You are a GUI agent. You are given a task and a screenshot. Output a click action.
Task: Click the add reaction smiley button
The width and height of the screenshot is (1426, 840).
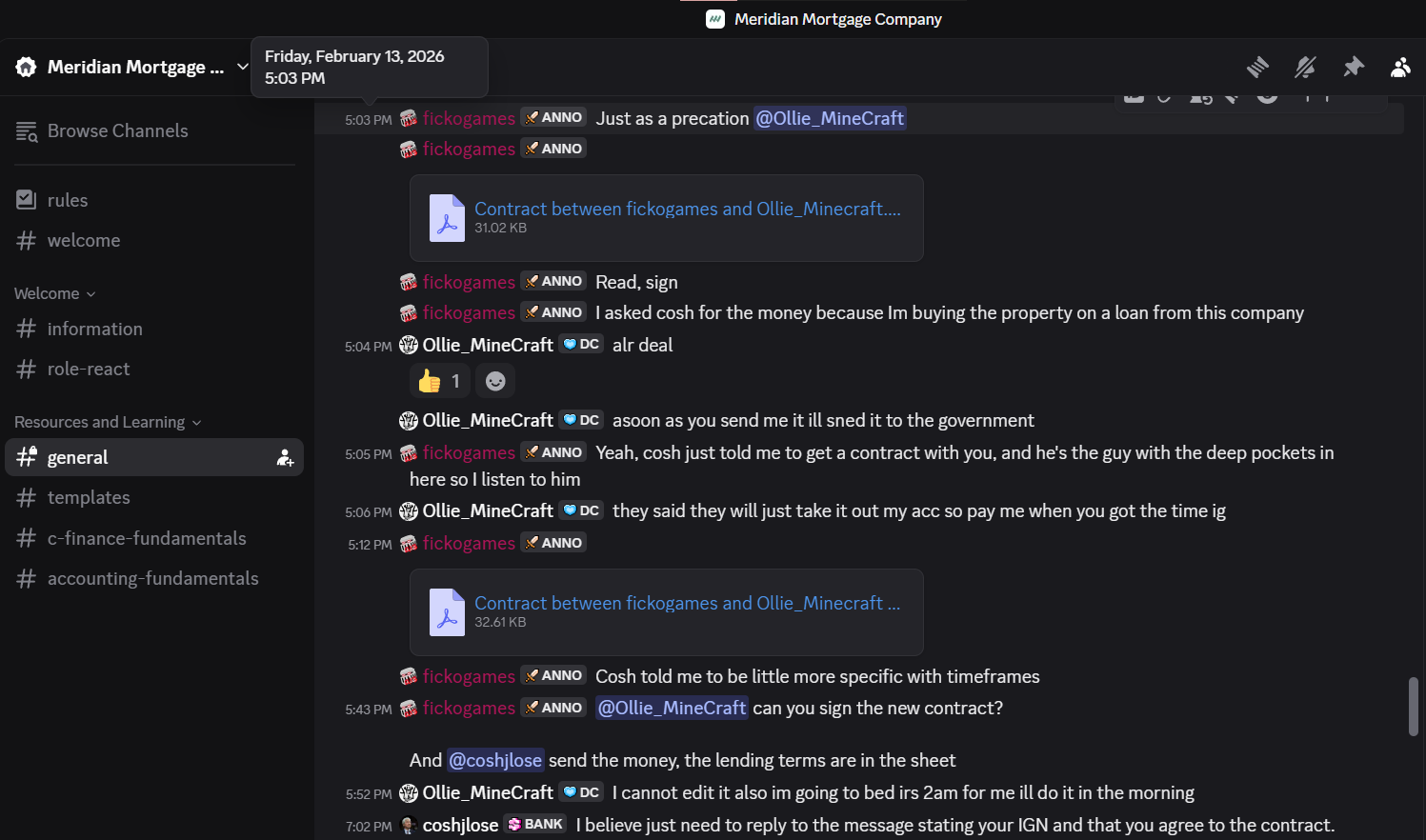click(x=495, y=381)
